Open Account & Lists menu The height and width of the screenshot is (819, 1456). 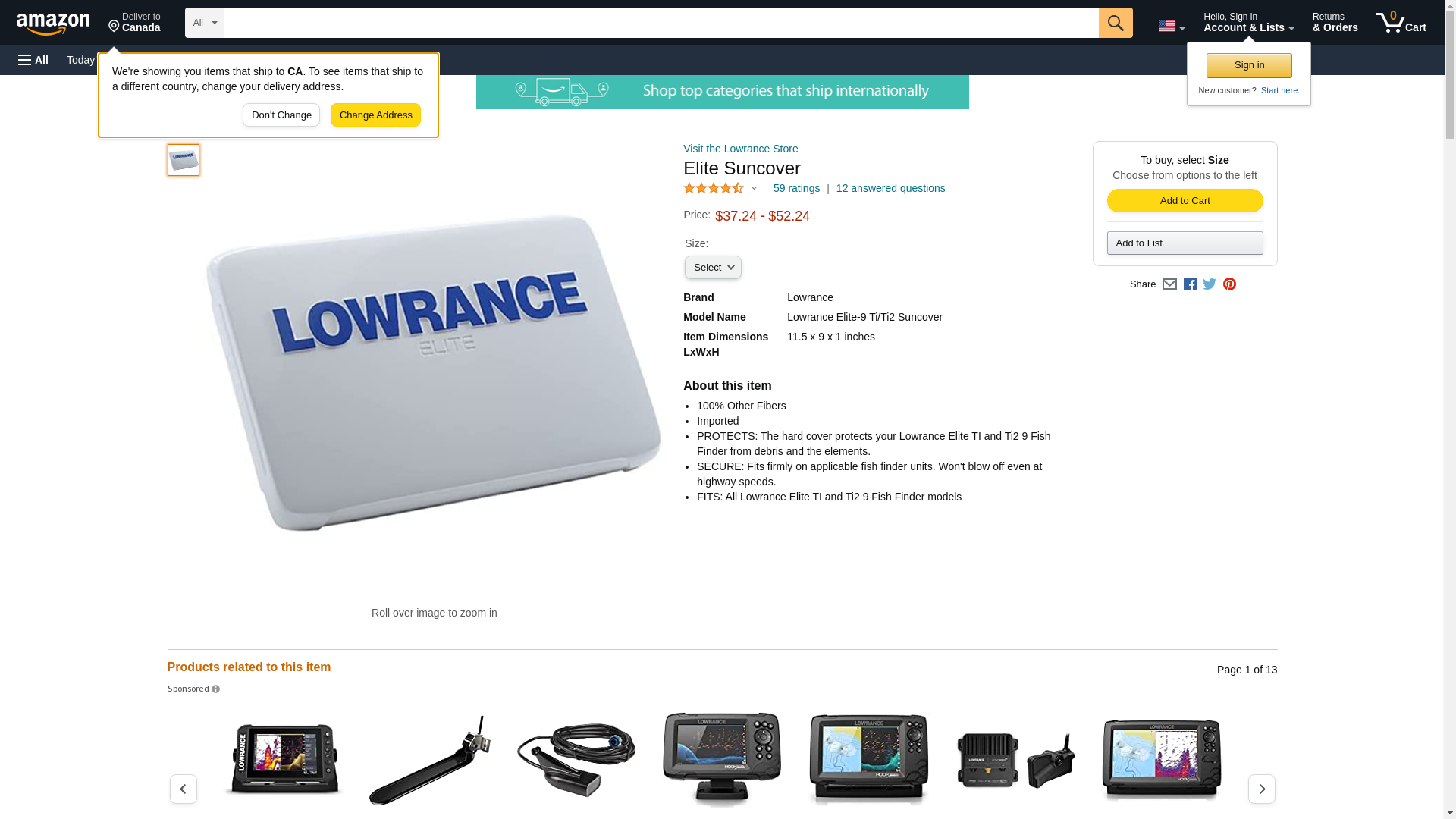[x=1249, y=22]
